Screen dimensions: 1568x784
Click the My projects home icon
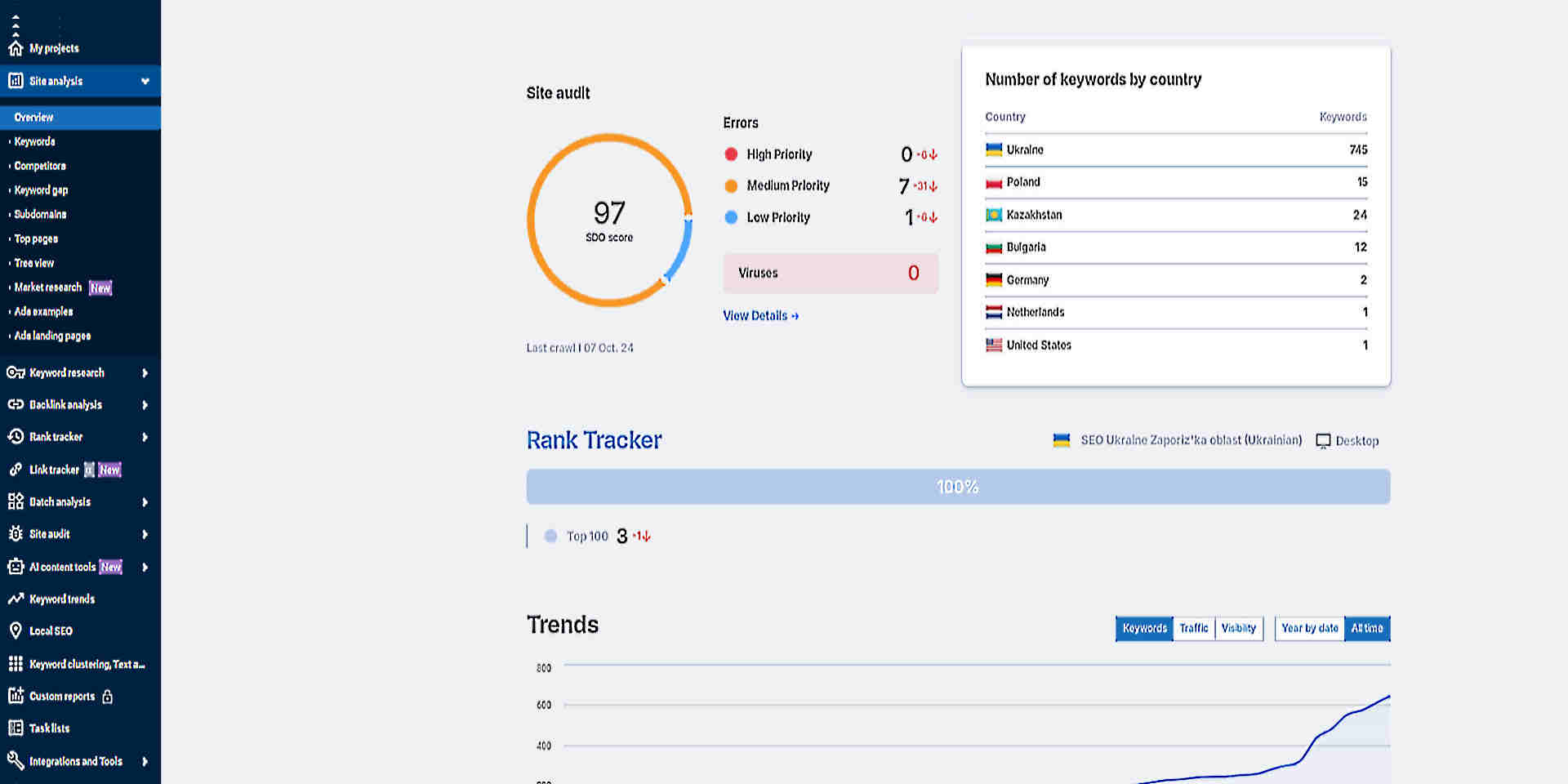(x=16, y=48)
